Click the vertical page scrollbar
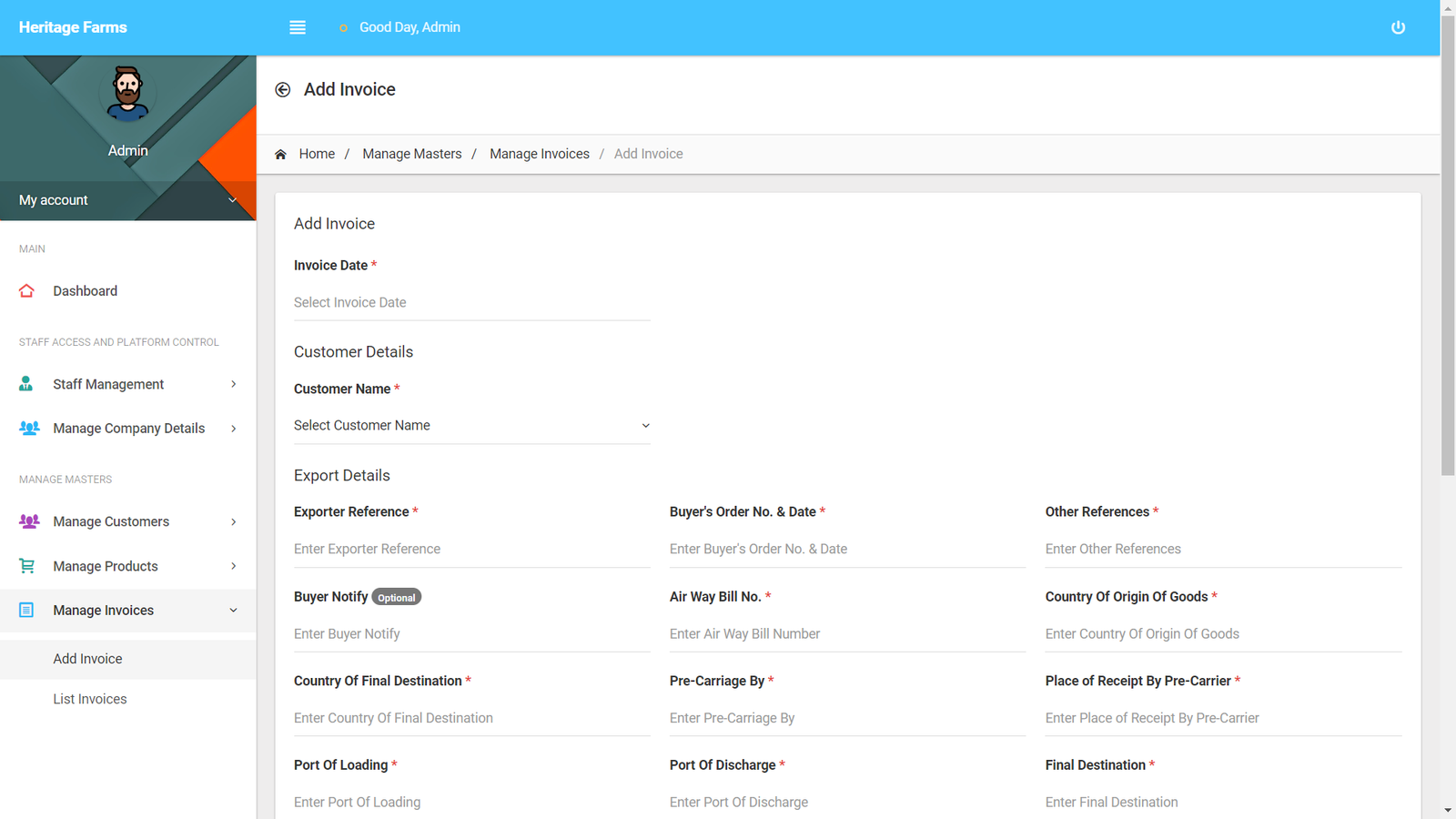The height and width of the screenshot is (819, 1456). (1448, 273)
